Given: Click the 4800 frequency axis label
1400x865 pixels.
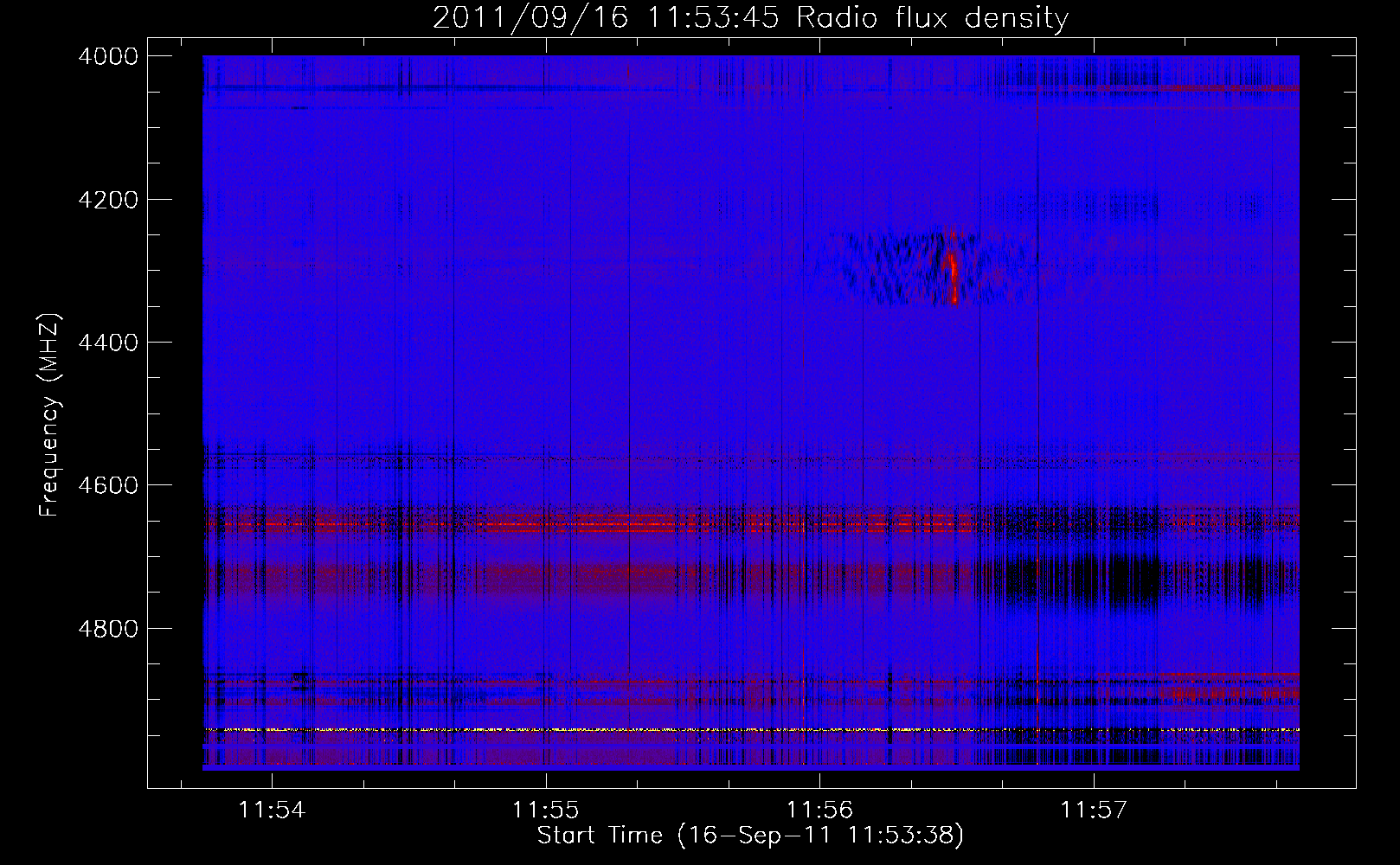Looking at the screenshot, I should pyautogui.click(x=108, y=628).
